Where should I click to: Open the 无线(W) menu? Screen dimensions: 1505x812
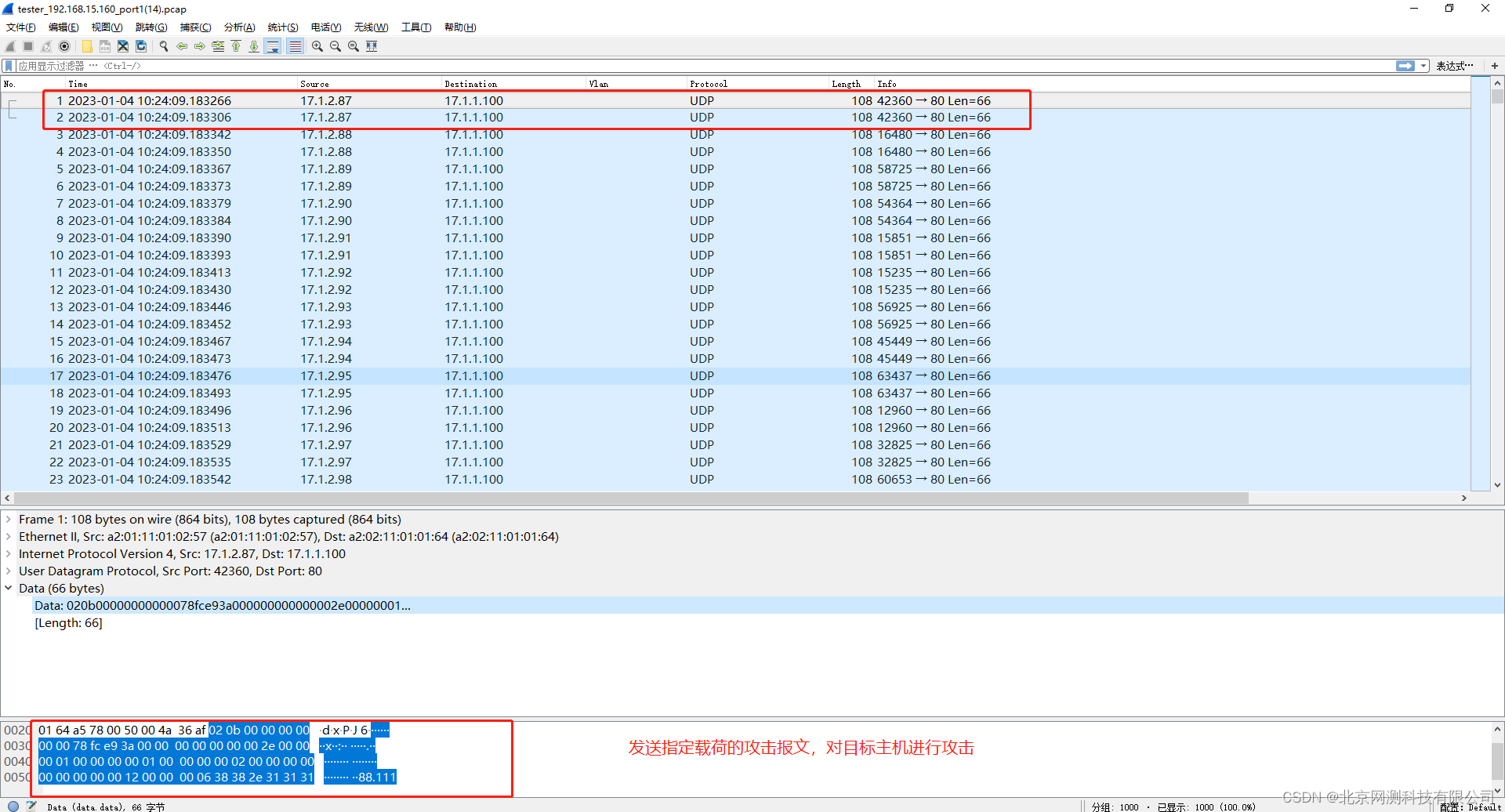(x=371, y=27)
